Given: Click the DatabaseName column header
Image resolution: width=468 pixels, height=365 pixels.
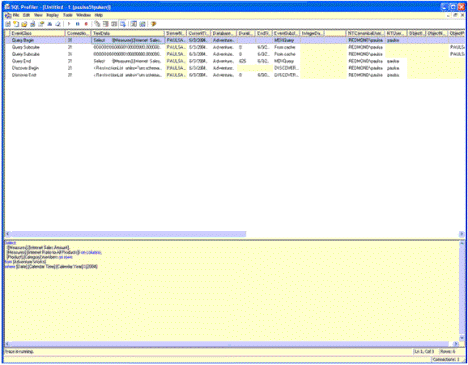Looking at the screenshot, I should 224,33.
